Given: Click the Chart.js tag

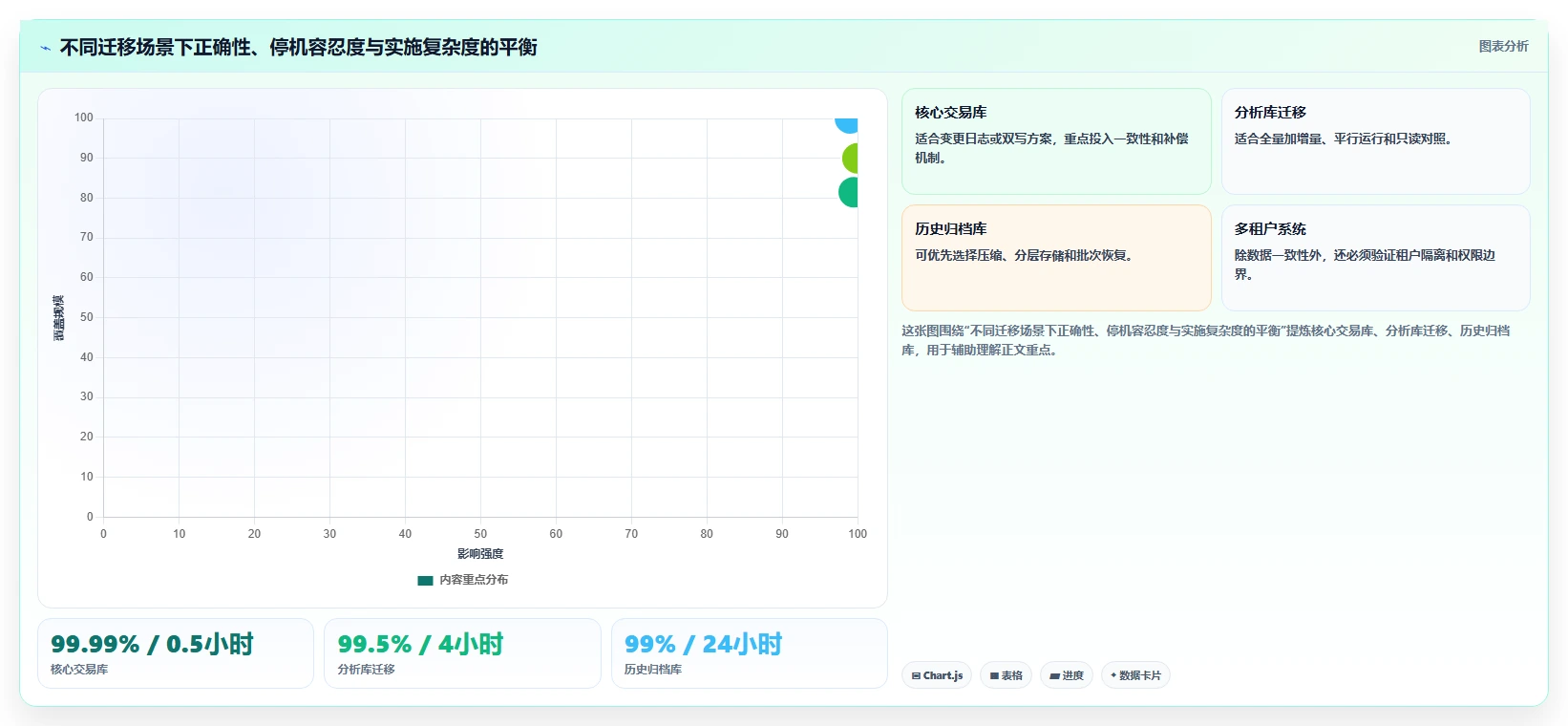Looking at the screenshot, I should (937, 675).
